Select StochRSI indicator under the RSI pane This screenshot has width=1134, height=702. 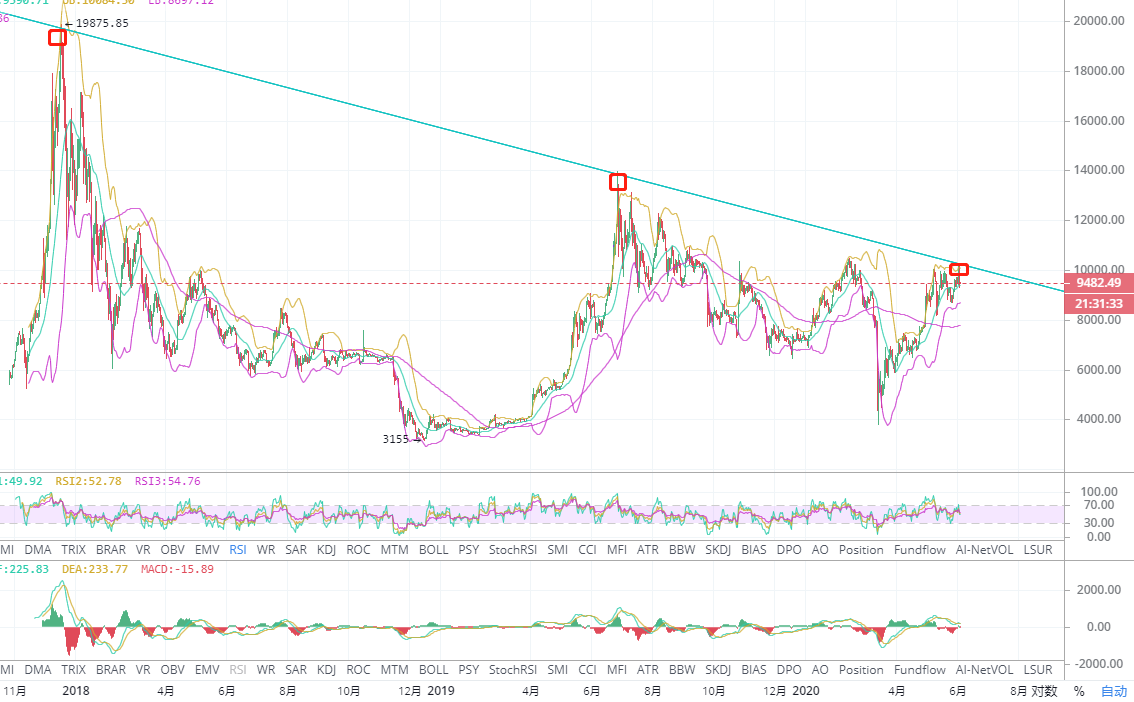513,549
